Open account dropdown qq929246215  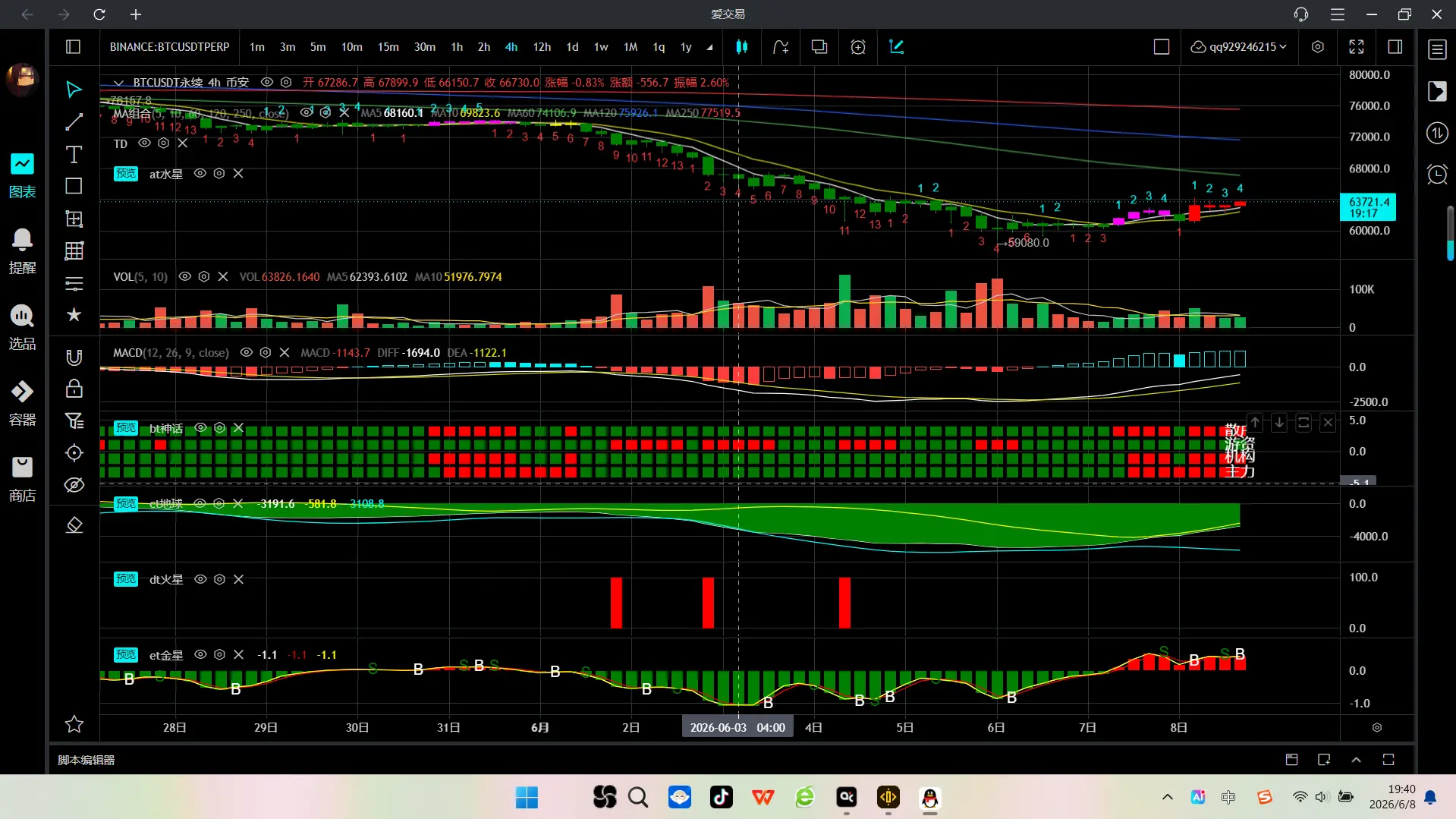click(x=1238, y=47)
